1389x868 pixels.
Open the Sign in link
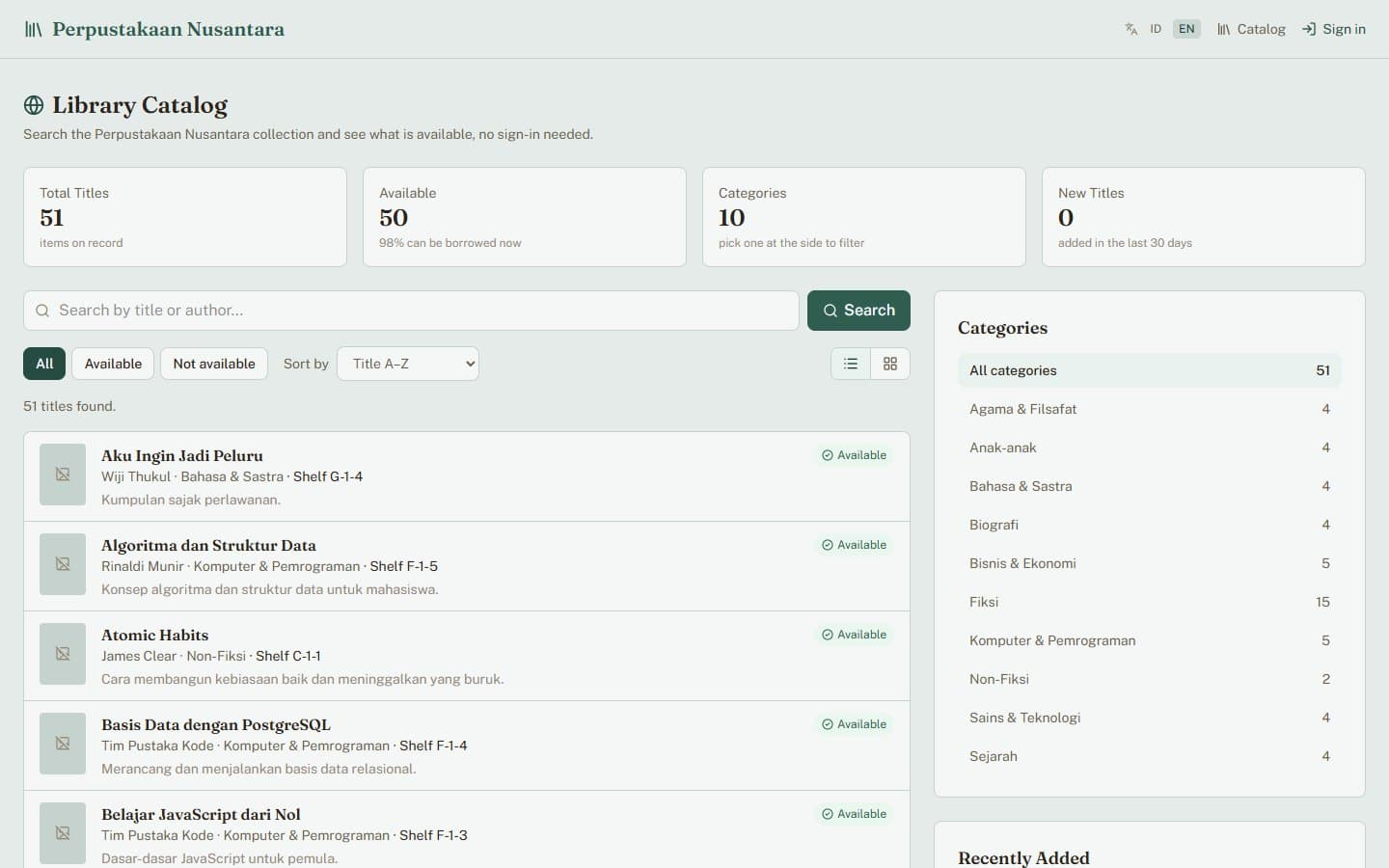click(1333, 29)
